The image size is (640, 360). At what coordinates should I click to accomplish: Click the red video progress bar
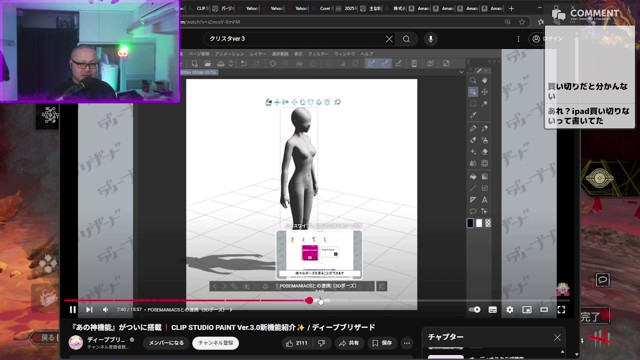pos(187,301)
